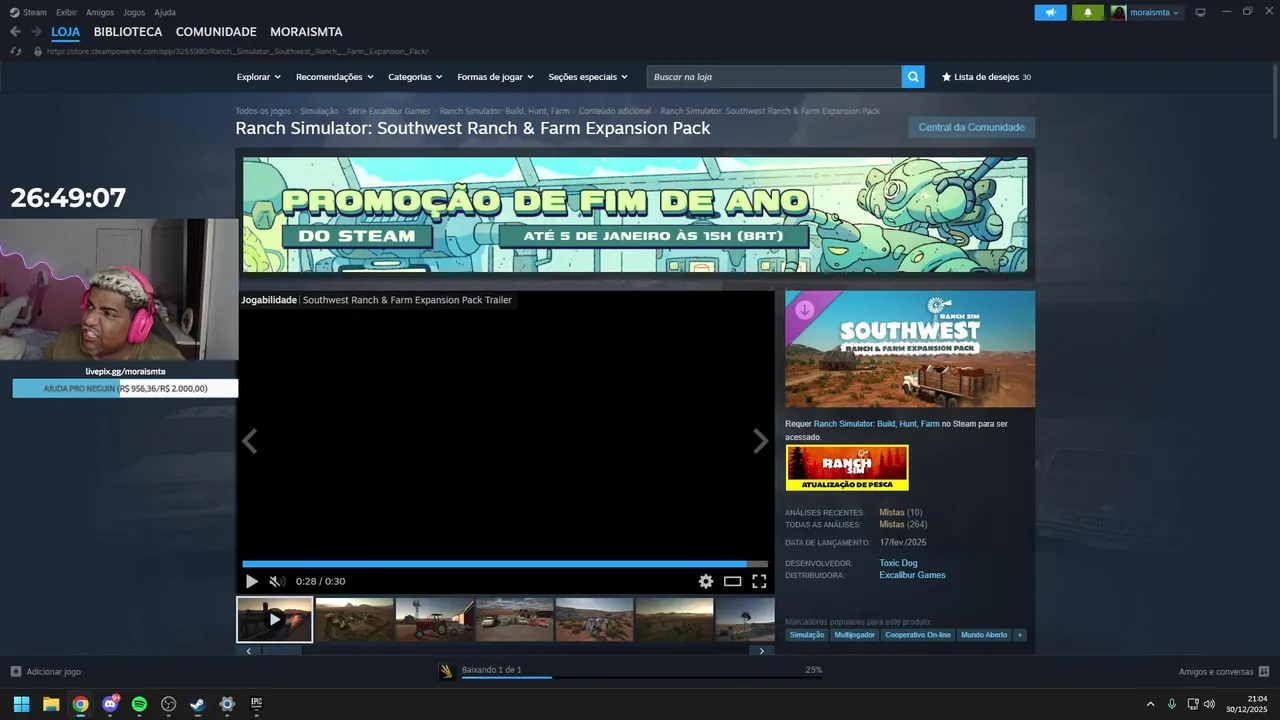The image size is (1280, 720).
Task: Switch to the MORAISMTA tab
Action: click(x=306, y=32)
